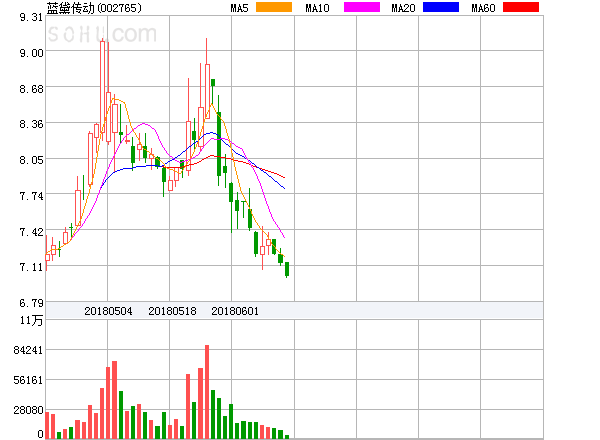This screenshot has width=600, height=440.
Task: Click the 6.79 price axis label
Action: pos(31,303)
